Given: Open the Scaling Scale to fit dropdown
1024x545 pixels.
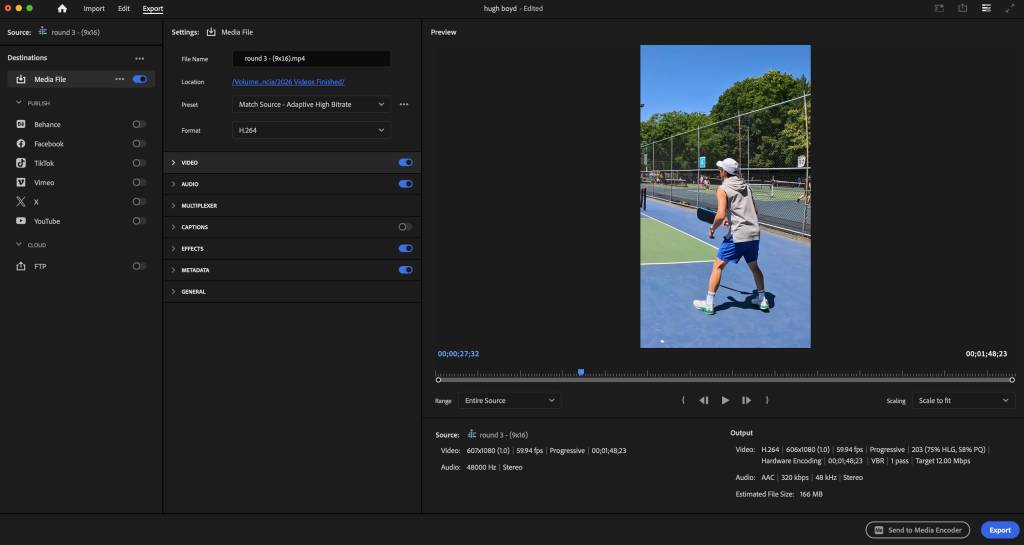Looking at the screenshot, I should 964,401.
